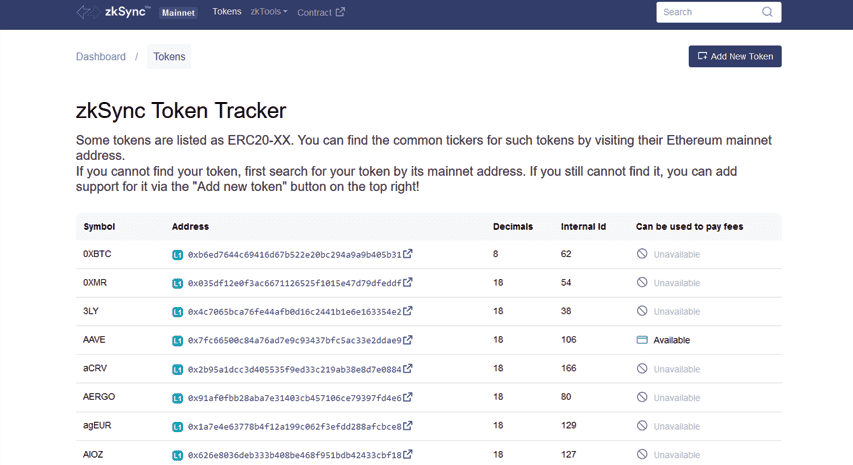Click the L1 badge icon in agEUR row
This screenshot has width=853, height=465.
(177, 426)
